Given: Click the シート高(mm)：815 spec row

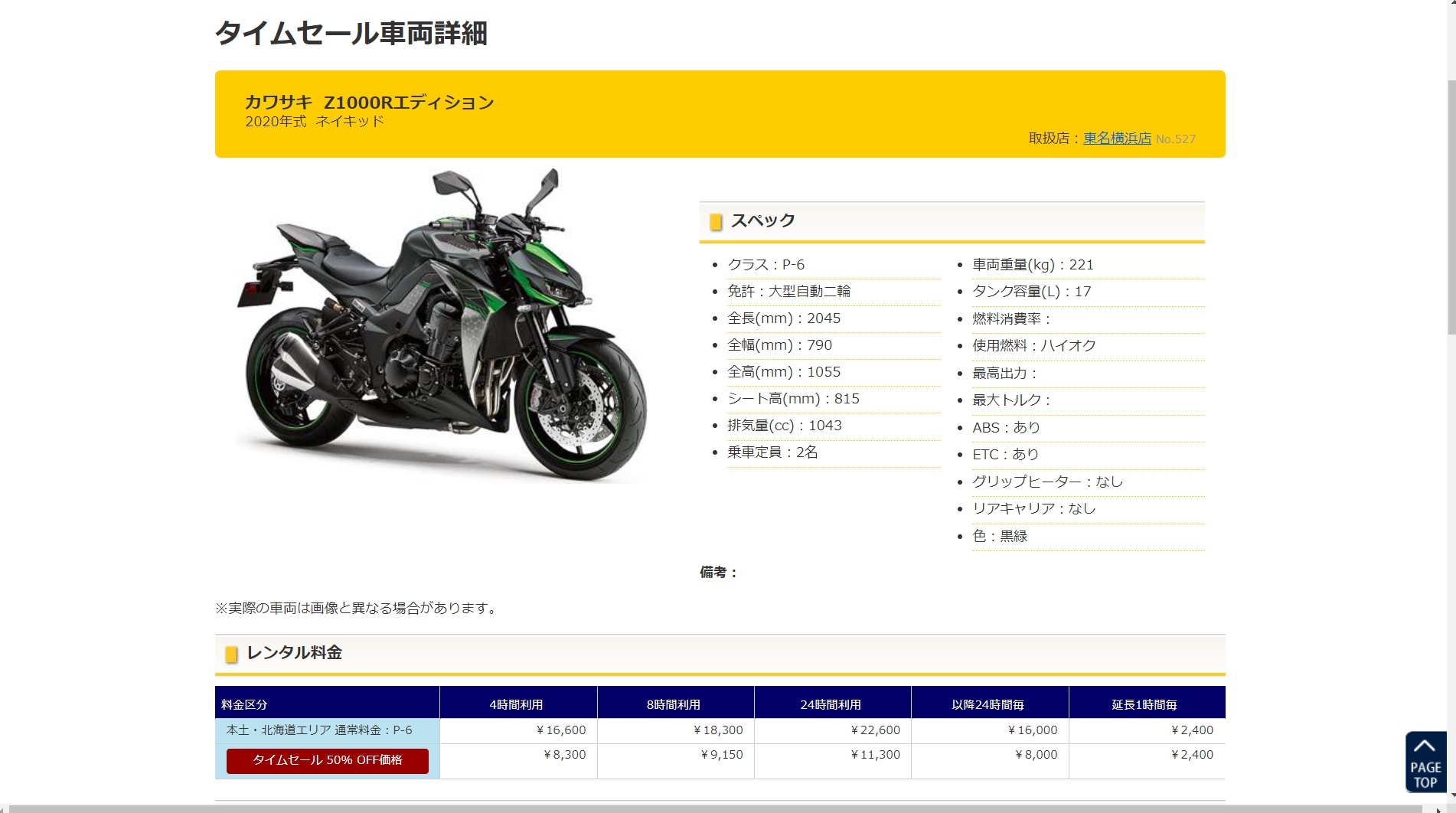Looking at the screenshot, I should (x=834, y=399).
